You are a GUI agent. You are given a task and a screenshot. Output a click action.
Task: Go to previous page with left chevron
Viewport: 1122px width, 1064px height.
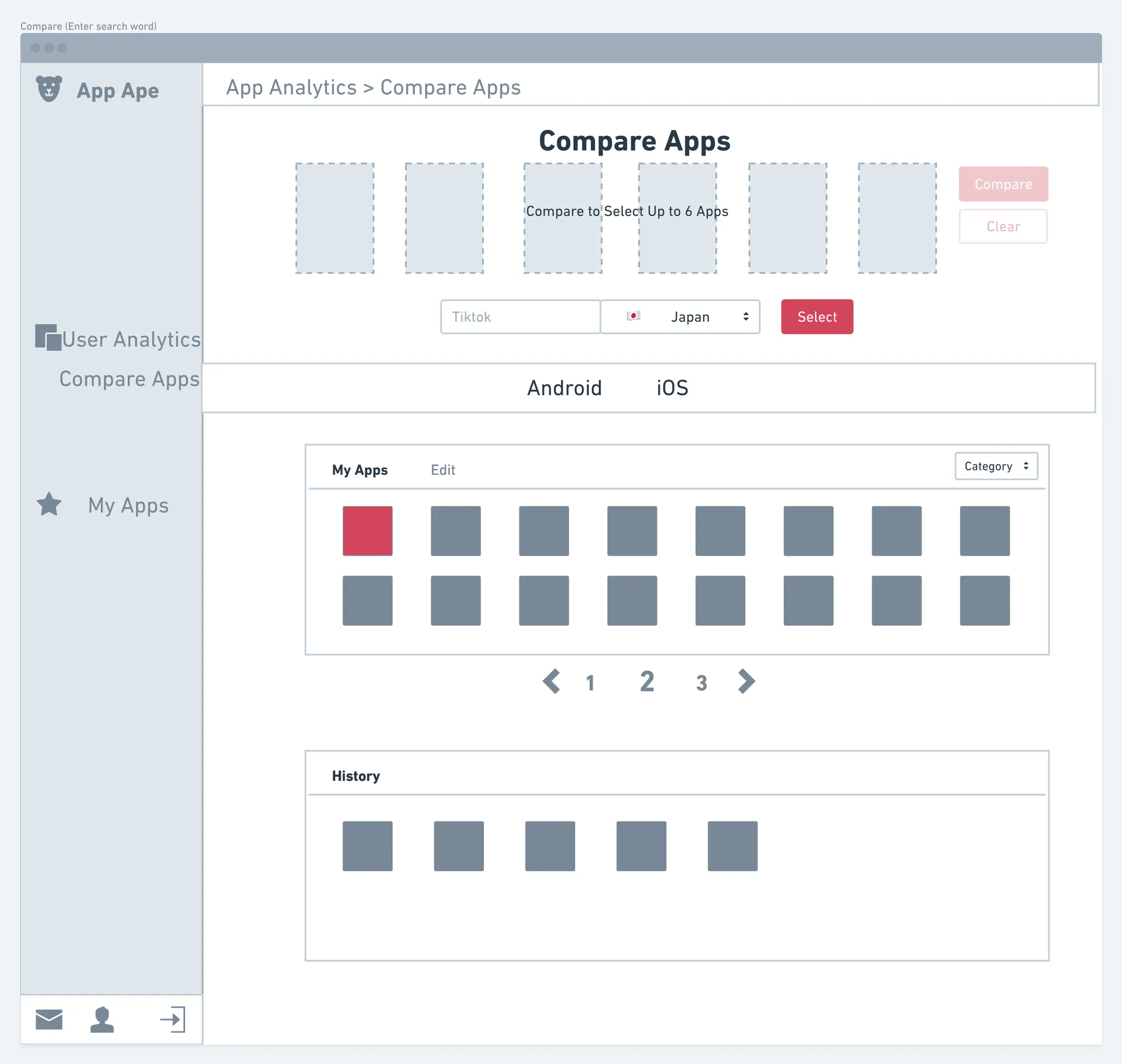pos(552,681)
